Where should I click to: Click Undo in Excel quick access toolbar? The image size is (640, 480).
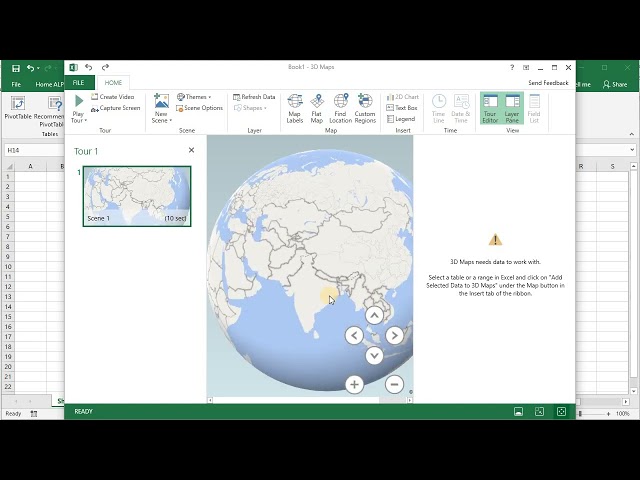31,68
